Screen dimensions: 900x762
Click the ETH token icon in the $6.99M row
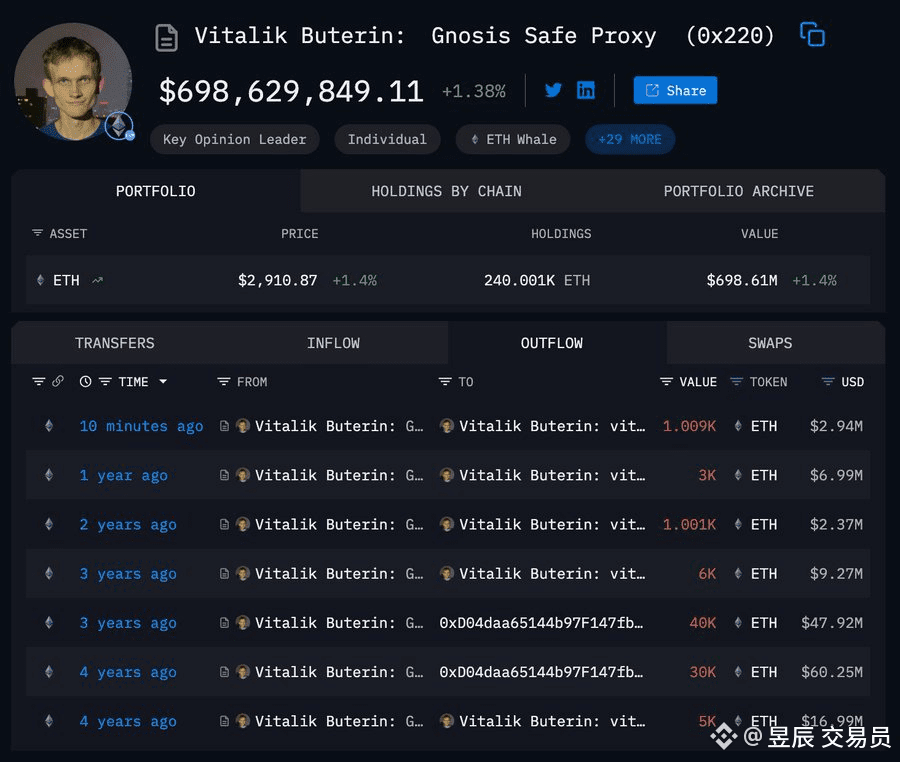pos(738,475)
